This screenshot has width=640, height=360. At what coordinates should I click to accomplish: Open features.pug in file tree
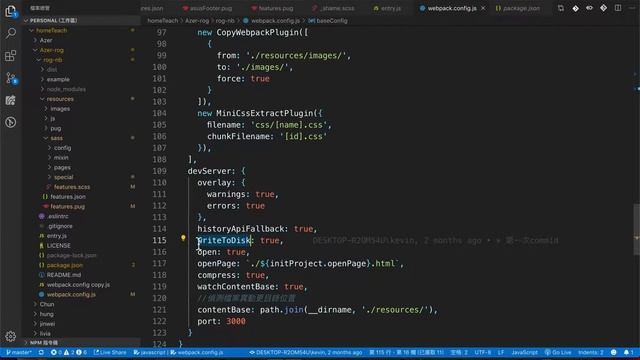click(x=67, y=207)
